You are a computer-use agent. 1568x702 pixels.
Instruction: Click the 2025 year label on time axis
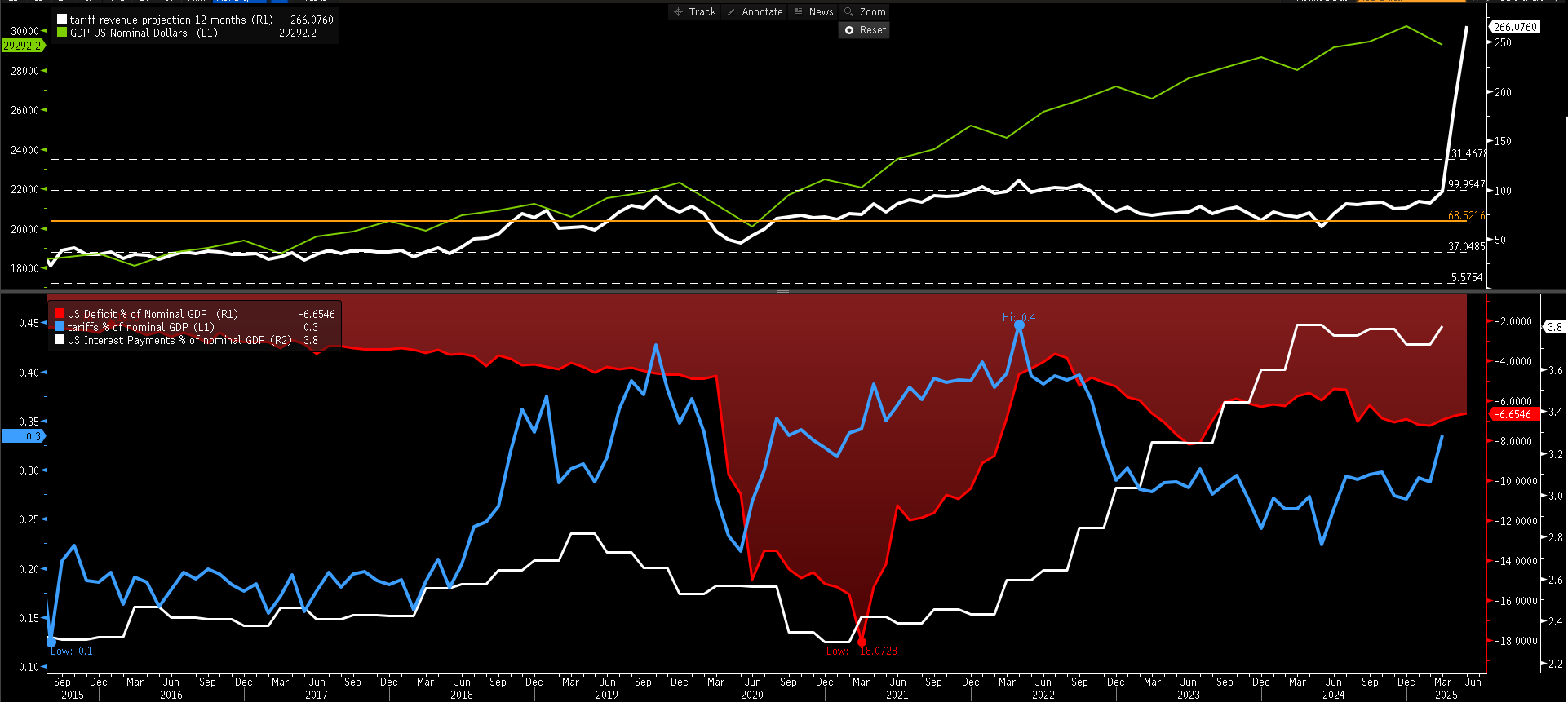click(x=1446, y=695)
